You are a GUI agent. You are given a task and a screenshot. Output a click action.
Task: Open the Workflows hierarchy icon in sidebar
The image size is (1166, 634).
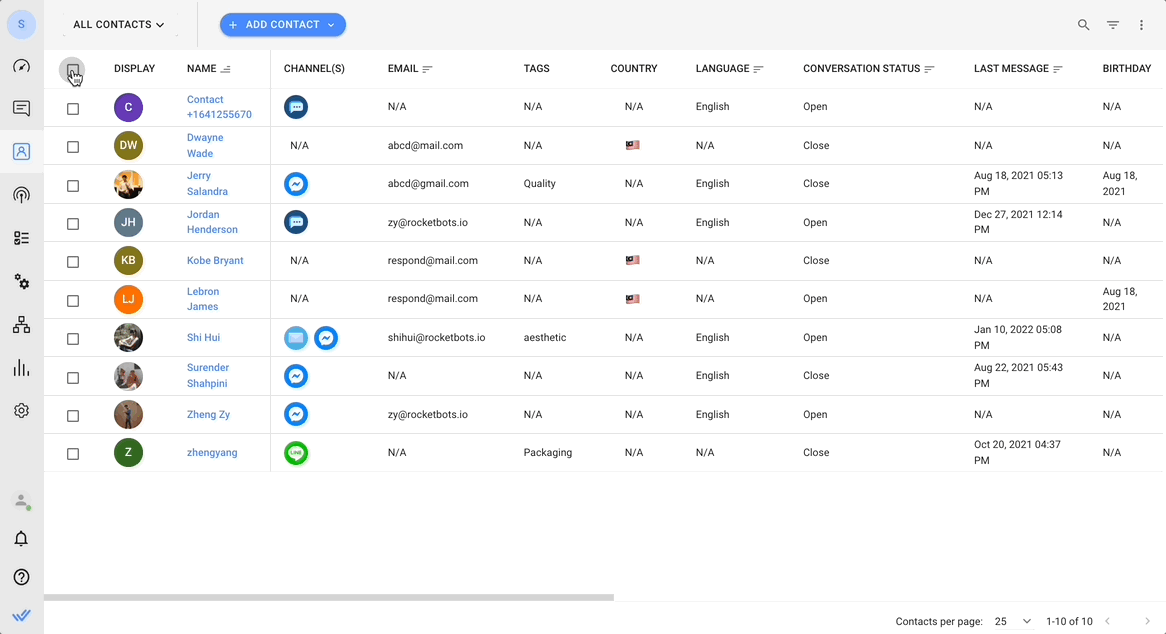pyautogui.click(x=22, y=325)
